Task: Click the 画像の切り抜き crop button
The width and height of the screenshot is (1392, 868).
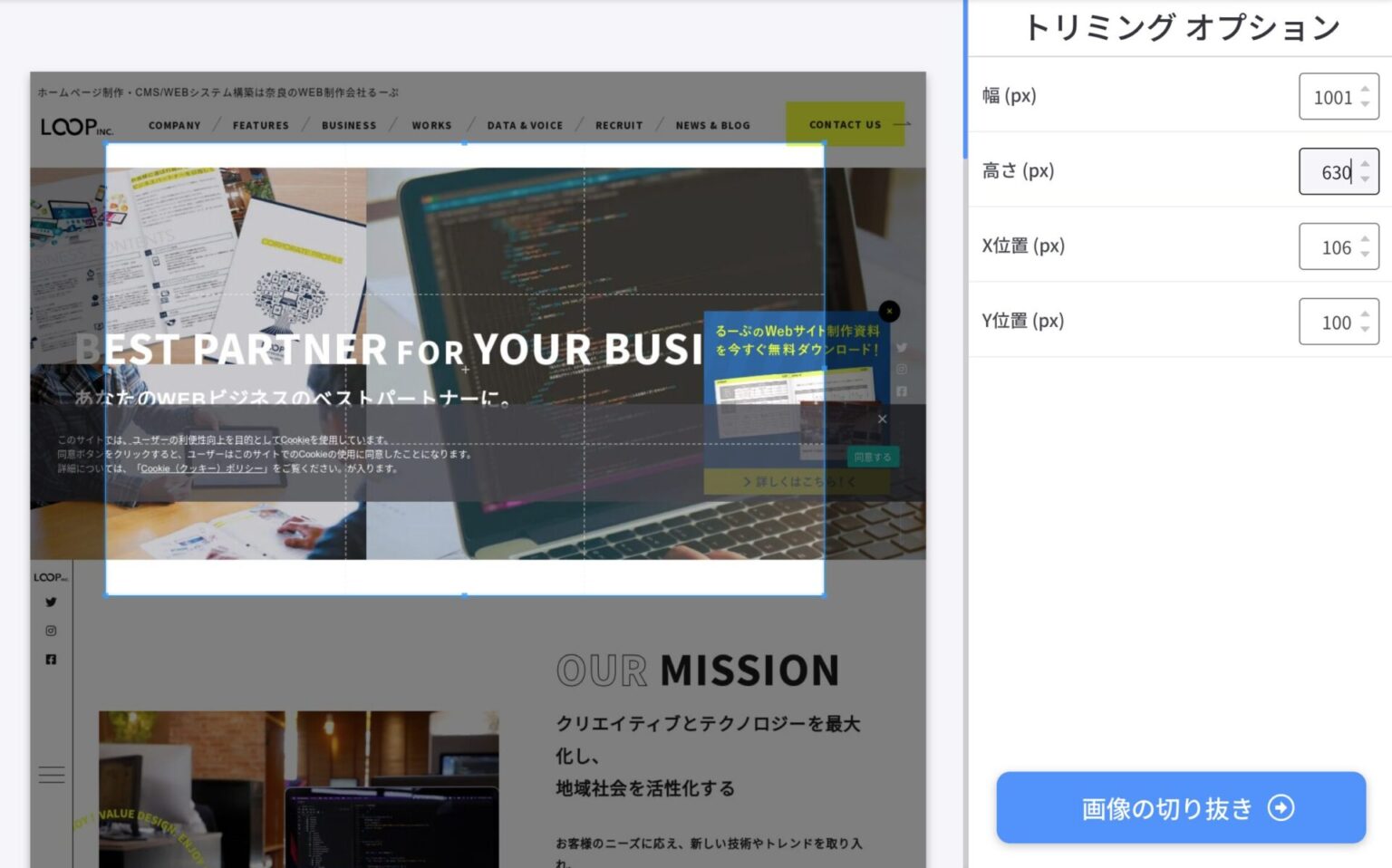Action: (1181, 807)
